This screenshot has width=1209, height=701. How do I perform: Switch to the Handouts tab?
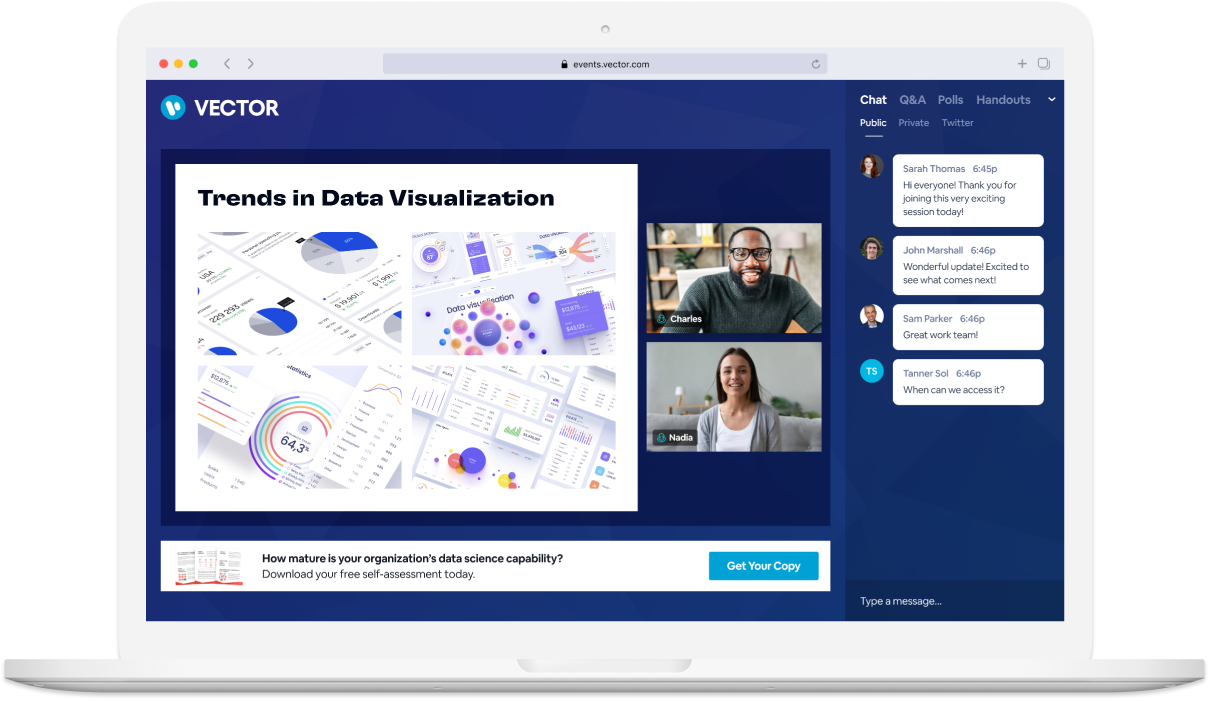pyautogui.click(x=1003, y=100)
